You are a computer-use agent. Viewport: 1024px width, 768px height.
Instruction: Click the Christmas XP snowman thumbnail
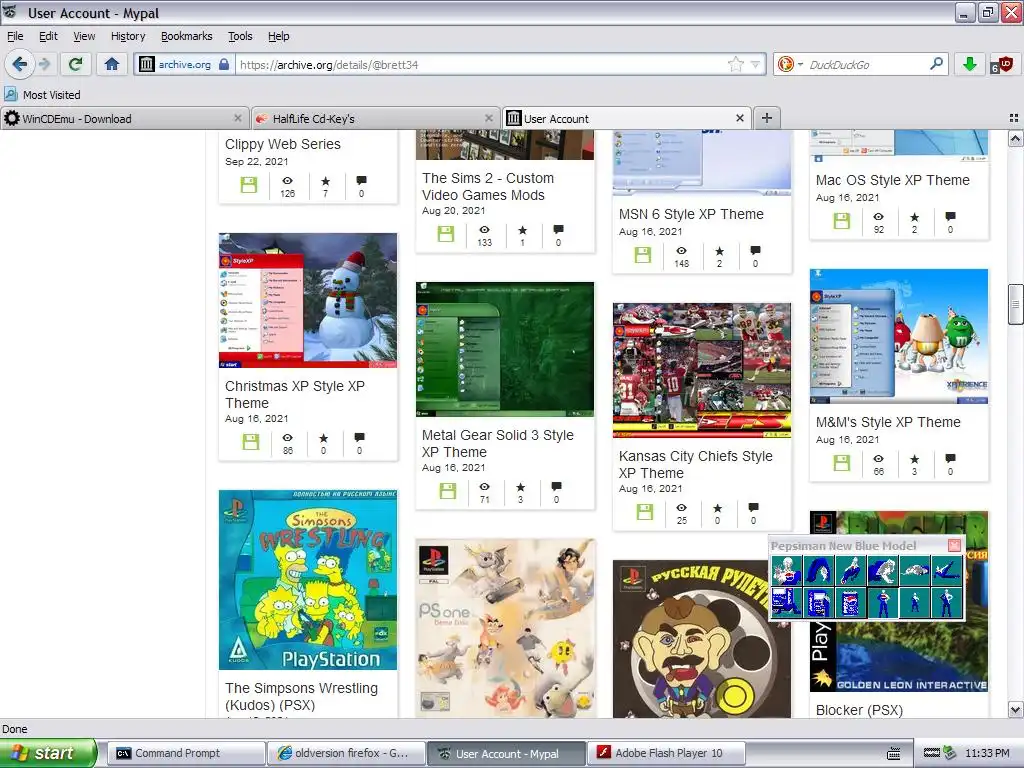[308, 300]
